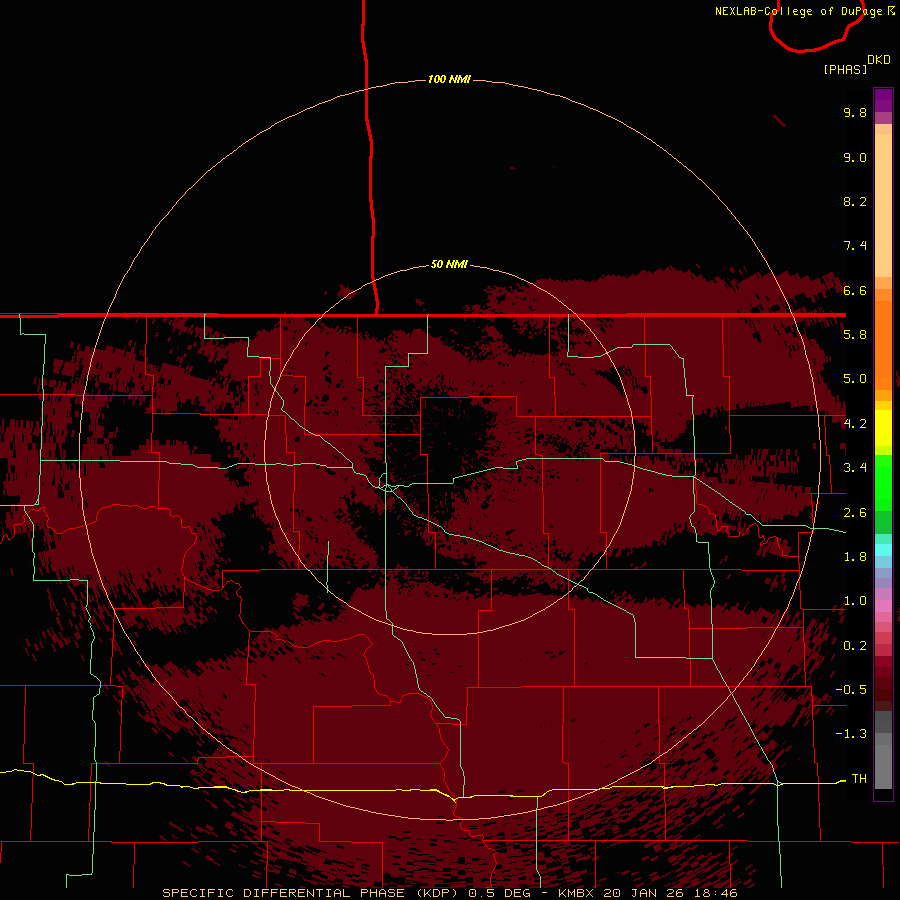Screen dimensions: 900x900
Task: Click the bright green band of the scale
Action: 883,483
